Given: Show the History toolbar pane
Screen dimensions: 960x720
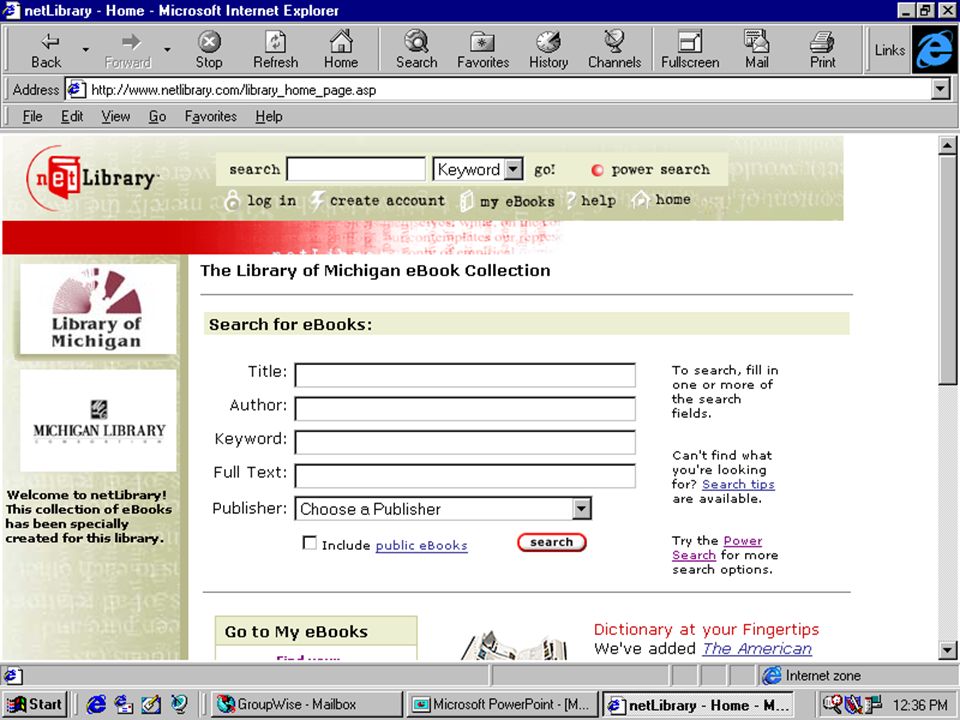Looking at the screenshot, I should coord(549,50).
